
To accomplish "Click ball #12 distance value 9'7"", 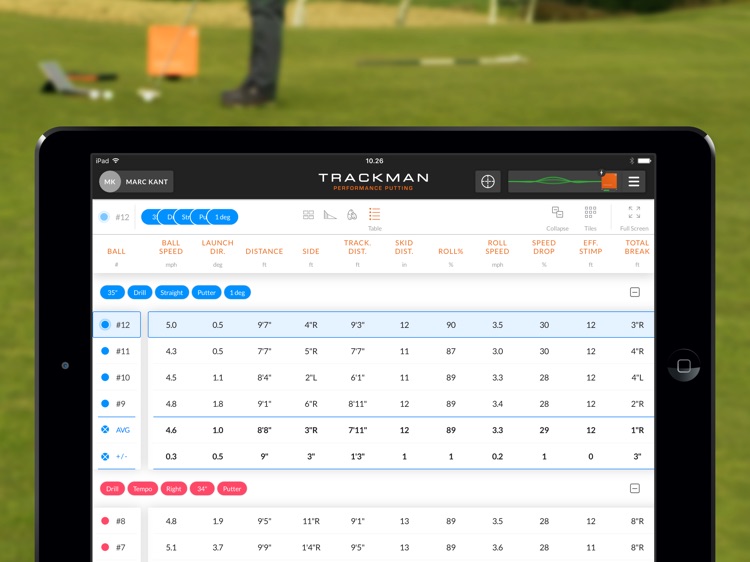I will pyautogui.click(x=264, y=325).
